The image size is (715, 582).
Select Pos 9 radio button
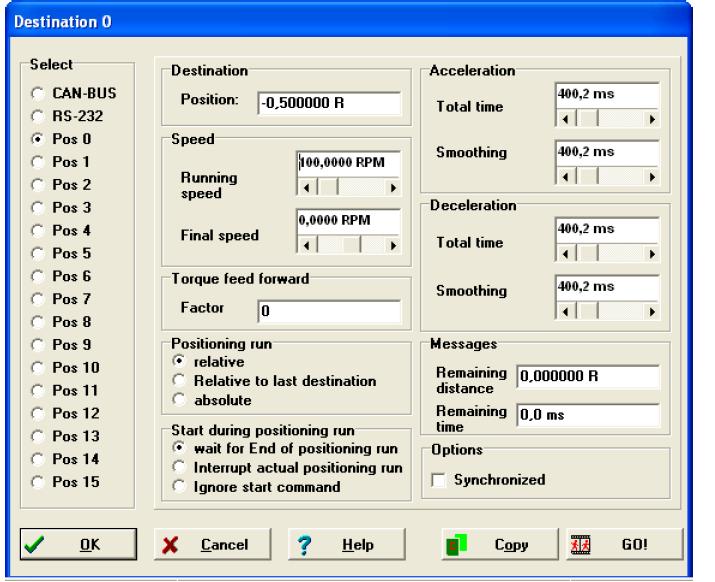click(x=37, y=345)
